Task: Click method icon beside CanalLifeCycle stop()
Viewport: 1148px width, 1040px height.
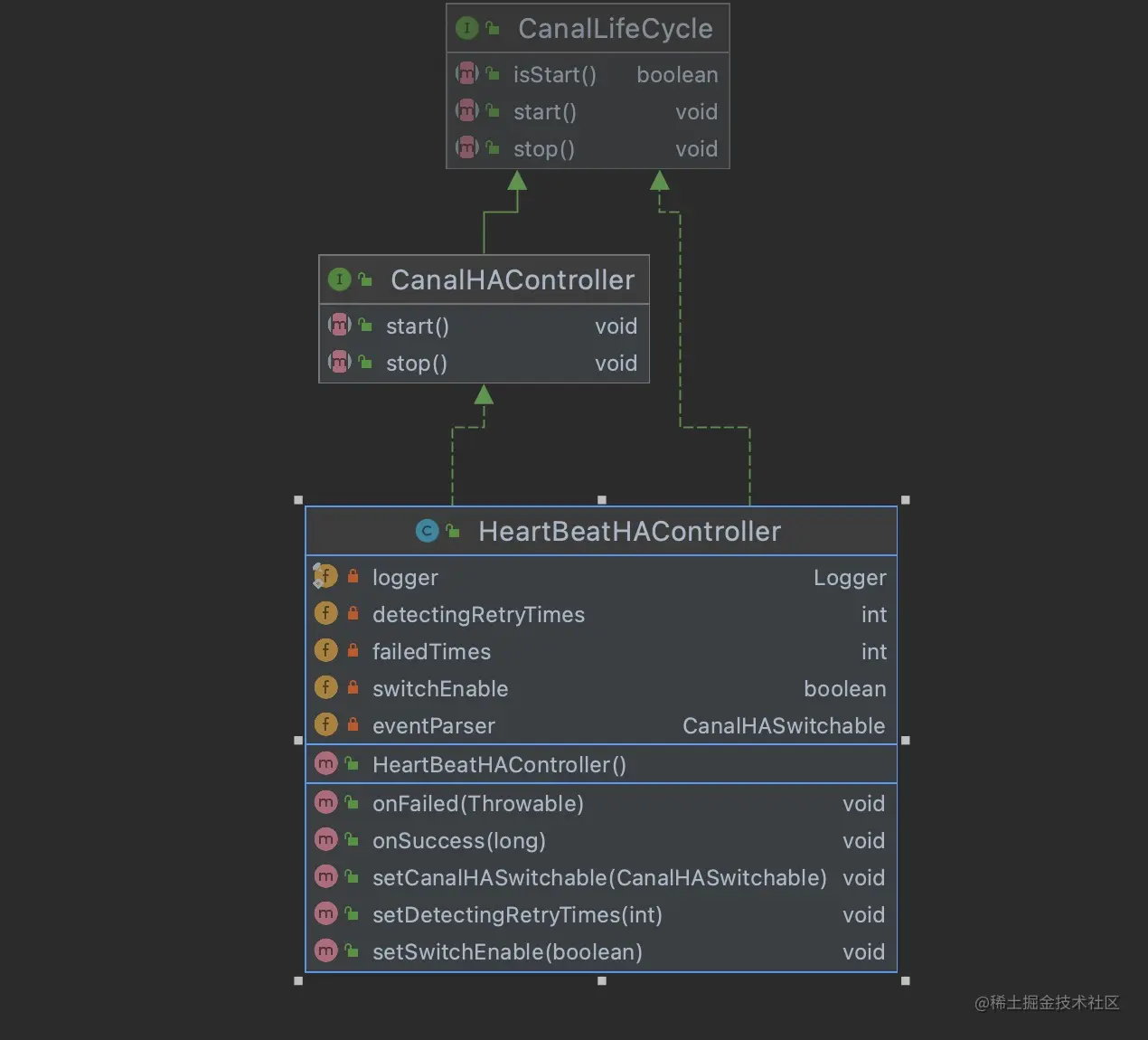Action: click(466, 147)
